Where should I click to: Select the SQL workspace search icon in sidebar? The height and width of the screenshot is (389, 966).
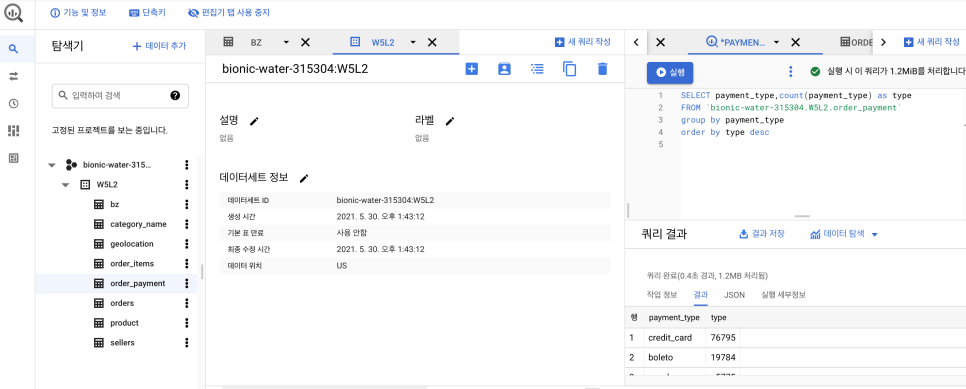coord(14,49)
